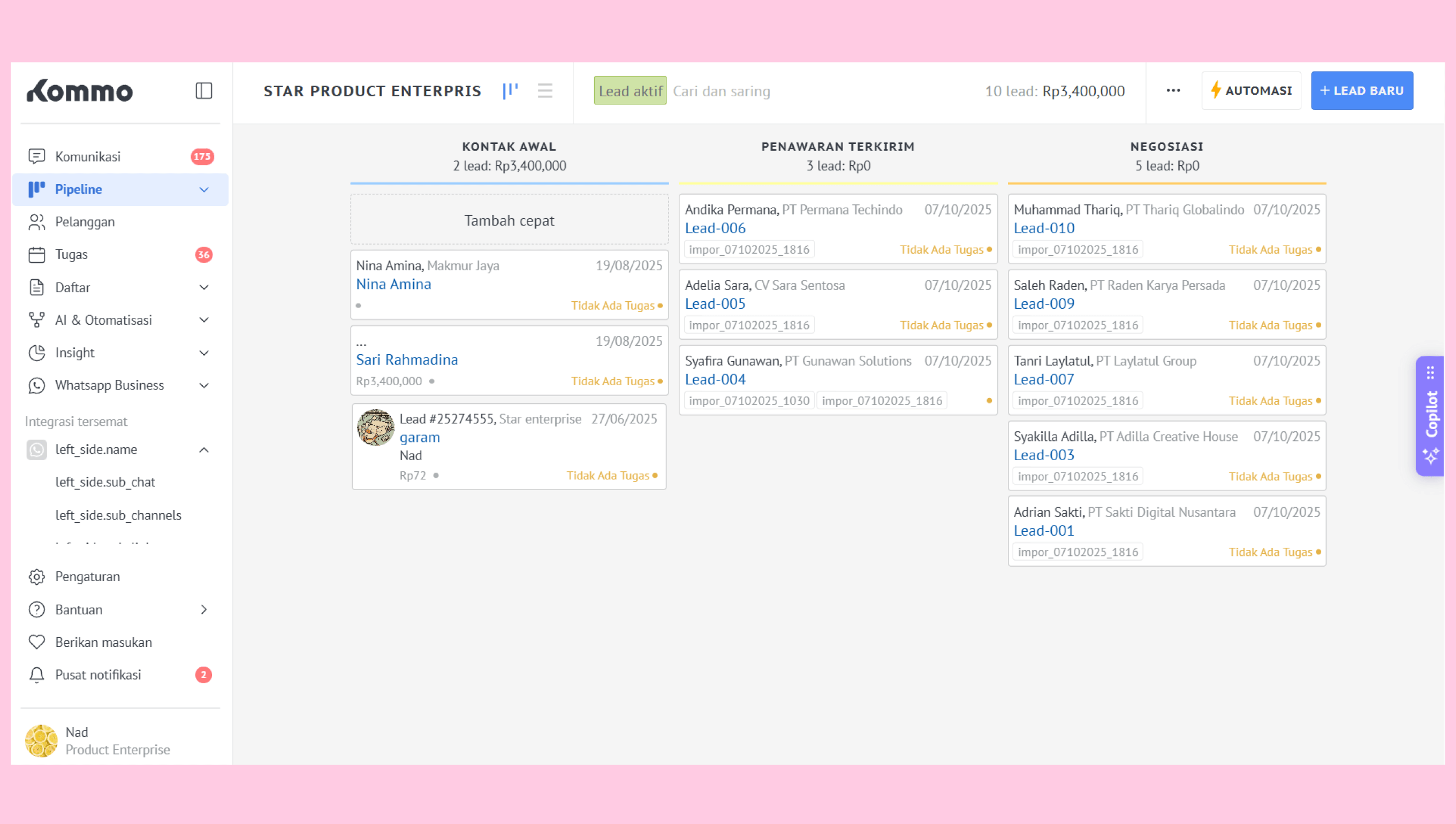Open Pusat notifikasi bell icon
Screen dimensions: 1456x824
[x=37, y=675]
